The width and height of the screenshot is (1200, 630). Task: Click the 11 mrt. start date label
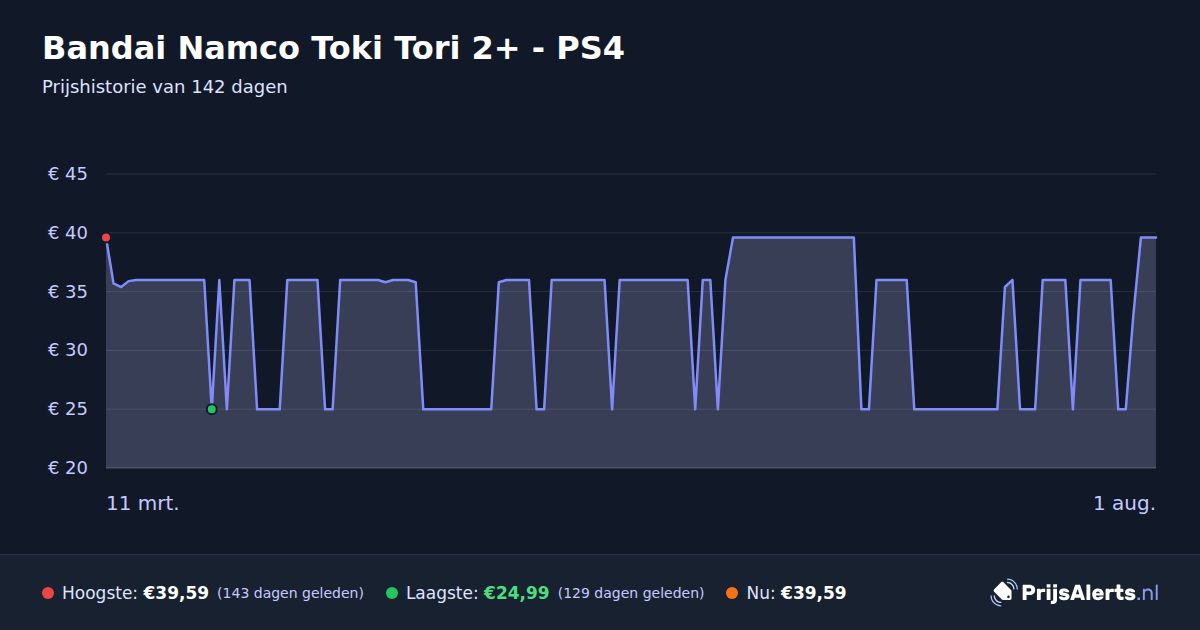pos(143,504)
